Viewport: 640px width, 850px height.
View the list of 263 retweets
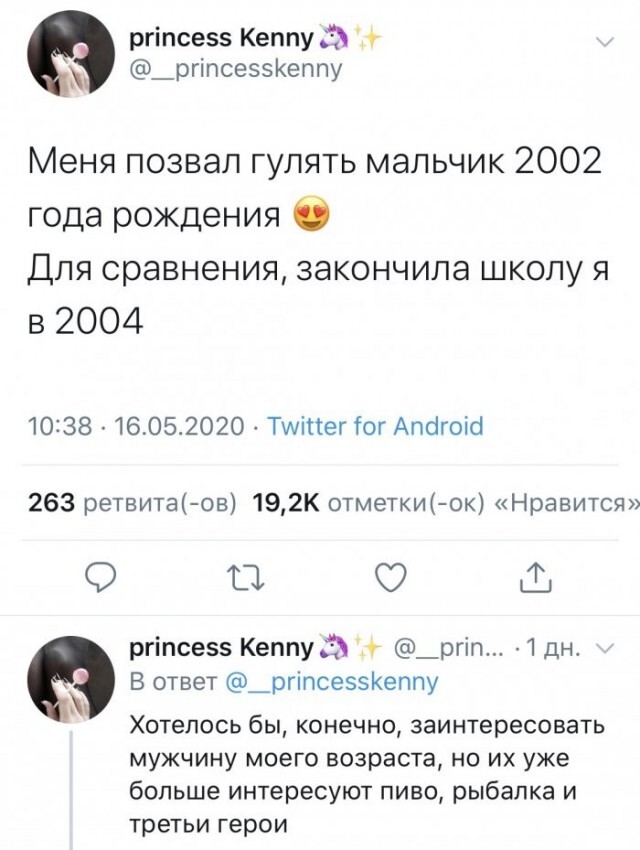pyautogui.click(x=131, y=501)
